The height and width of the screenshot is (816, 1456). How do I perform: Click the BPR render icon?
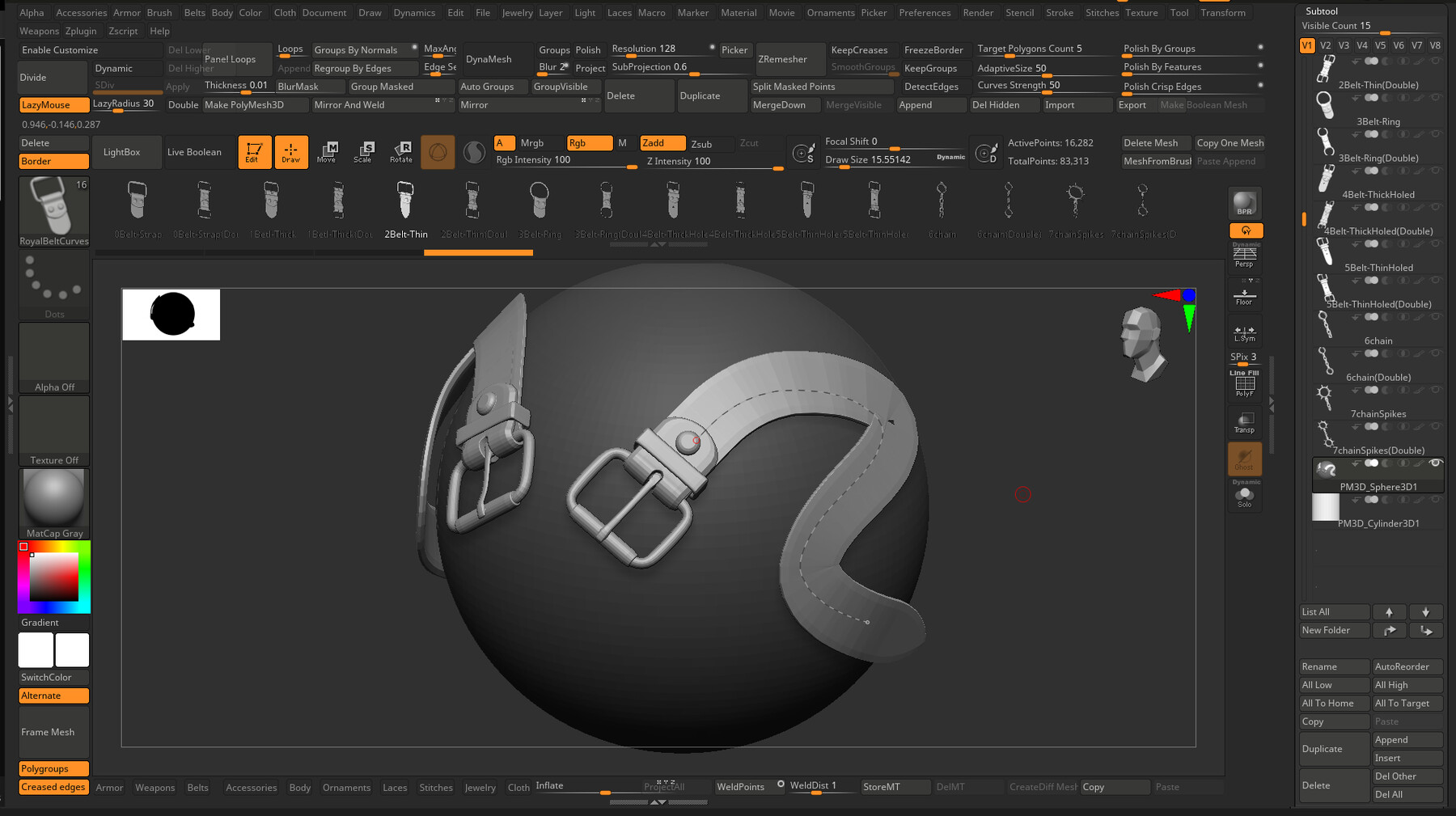pos(1245,203)
